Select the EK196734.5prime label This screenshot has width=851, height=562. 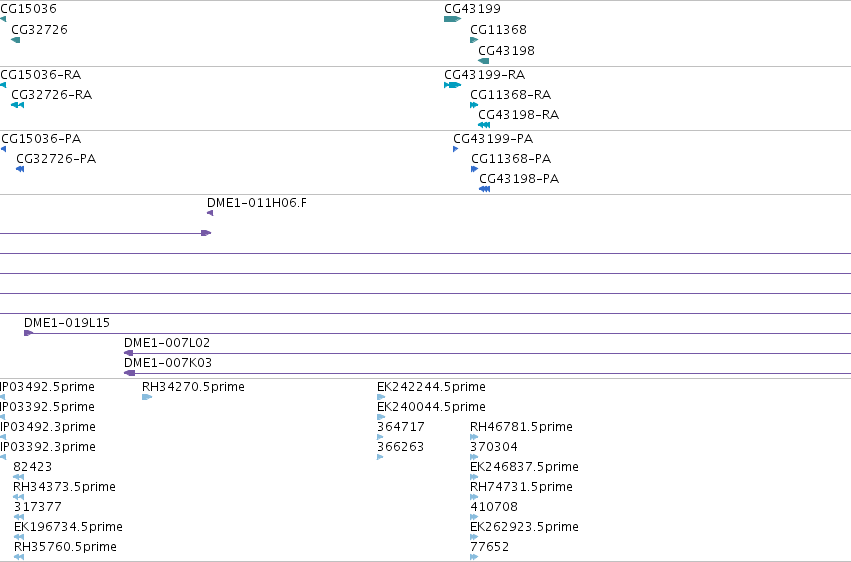(68, 527)
